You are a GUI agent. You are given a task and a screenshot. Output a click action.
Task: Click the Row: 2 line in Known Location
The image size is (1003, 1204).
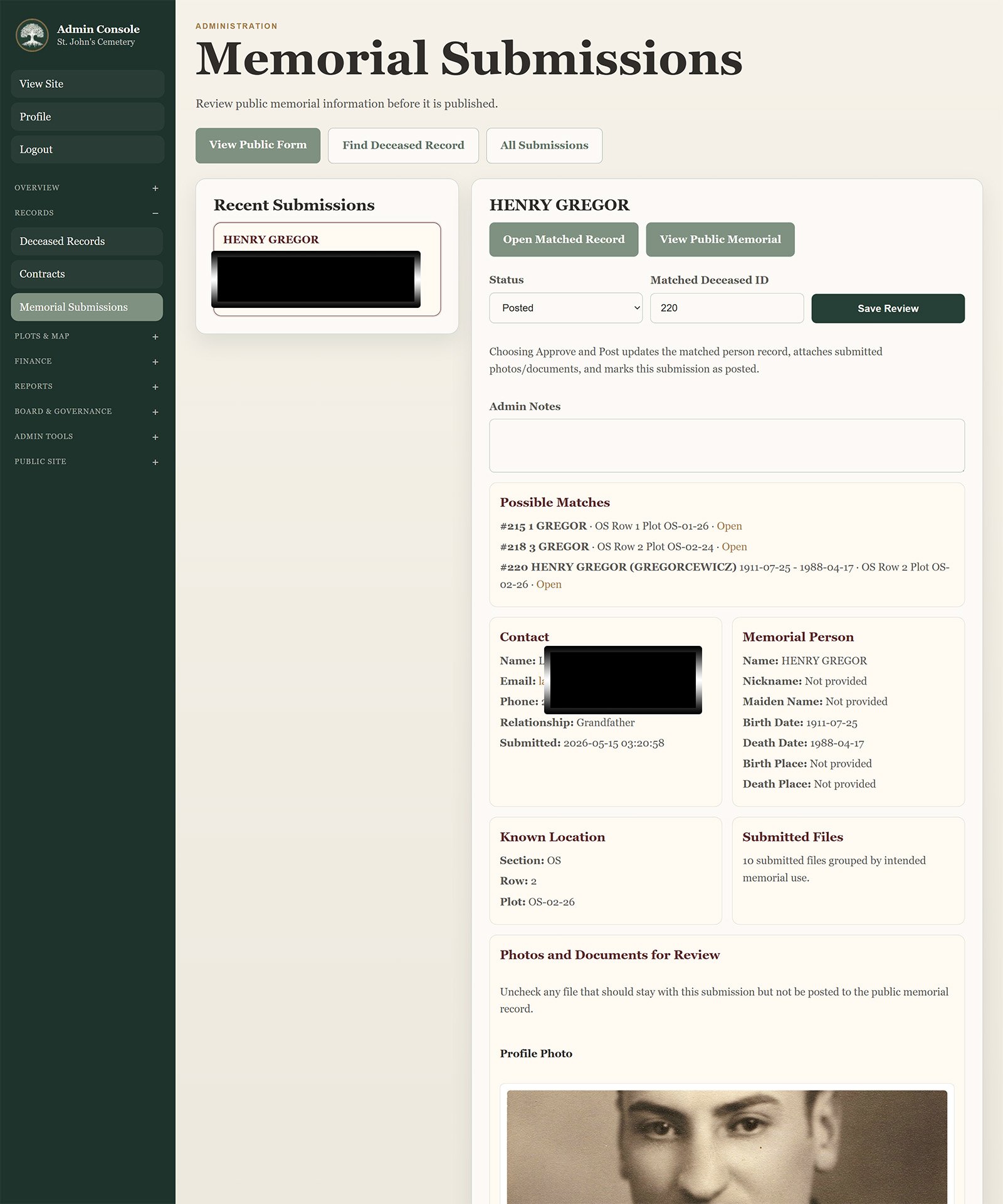click(518, 881)
